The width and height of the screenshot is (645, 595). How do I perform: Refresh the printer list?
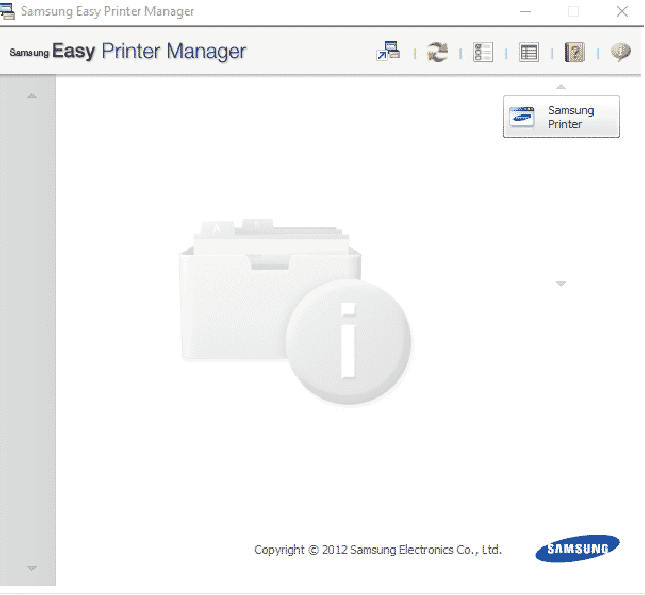click(437, 52)
